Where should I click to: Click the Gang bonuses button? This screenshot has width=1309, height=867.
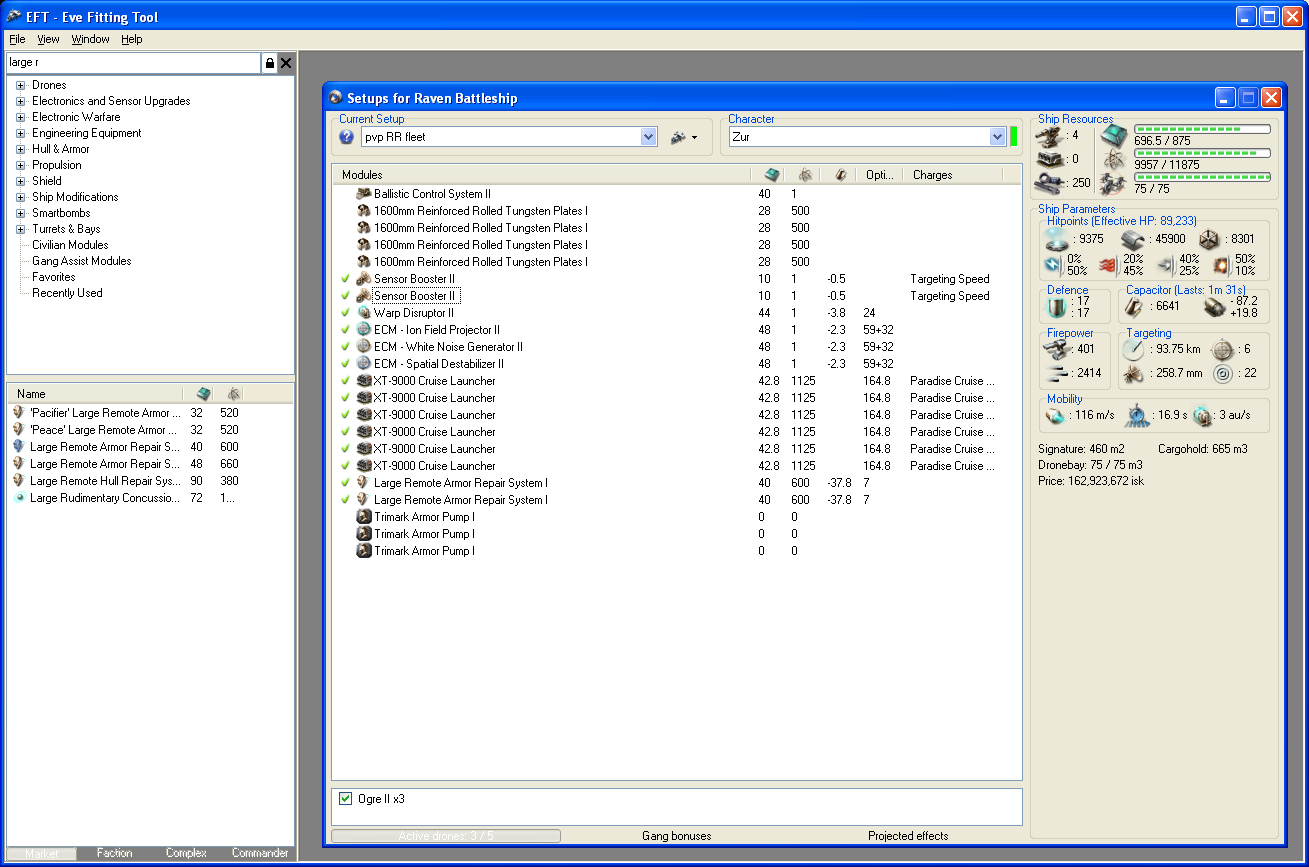[677, 836]
